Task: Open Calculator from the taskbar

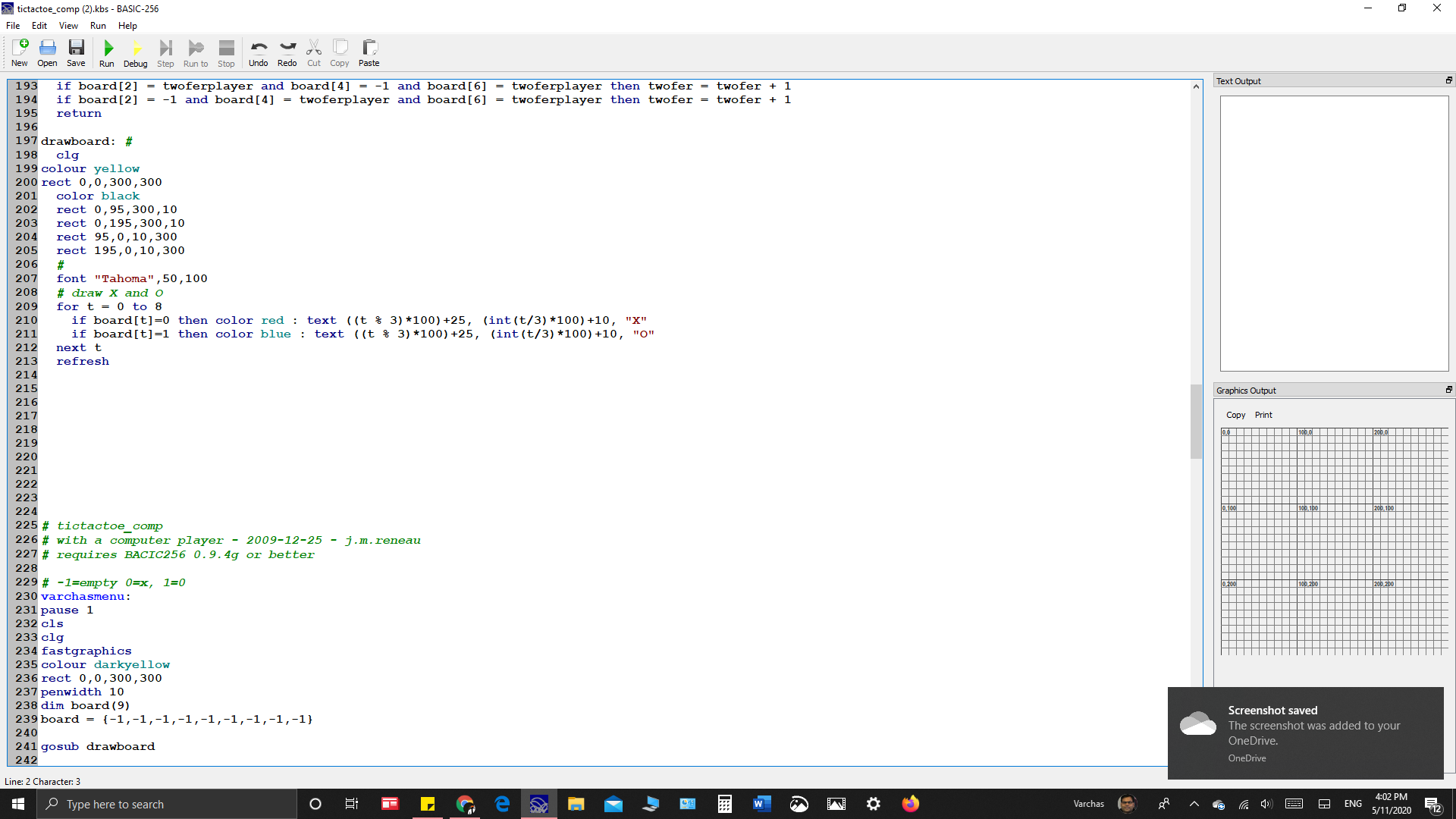Action: click(x=725, y=804)
